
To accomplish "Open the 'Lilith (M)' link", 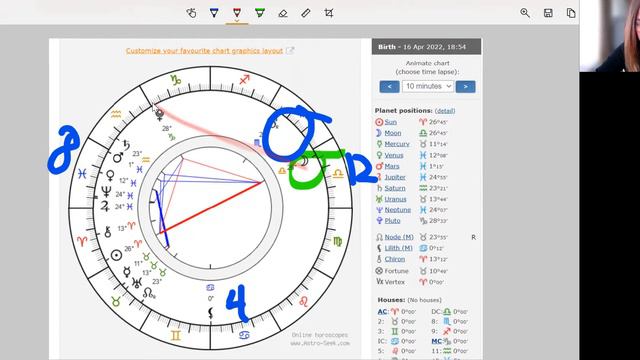I will (399, 248).
